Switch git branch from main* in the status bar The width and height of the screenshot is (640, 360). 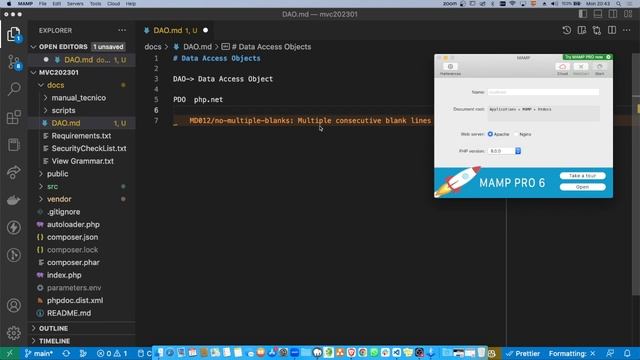pos(39,353)
